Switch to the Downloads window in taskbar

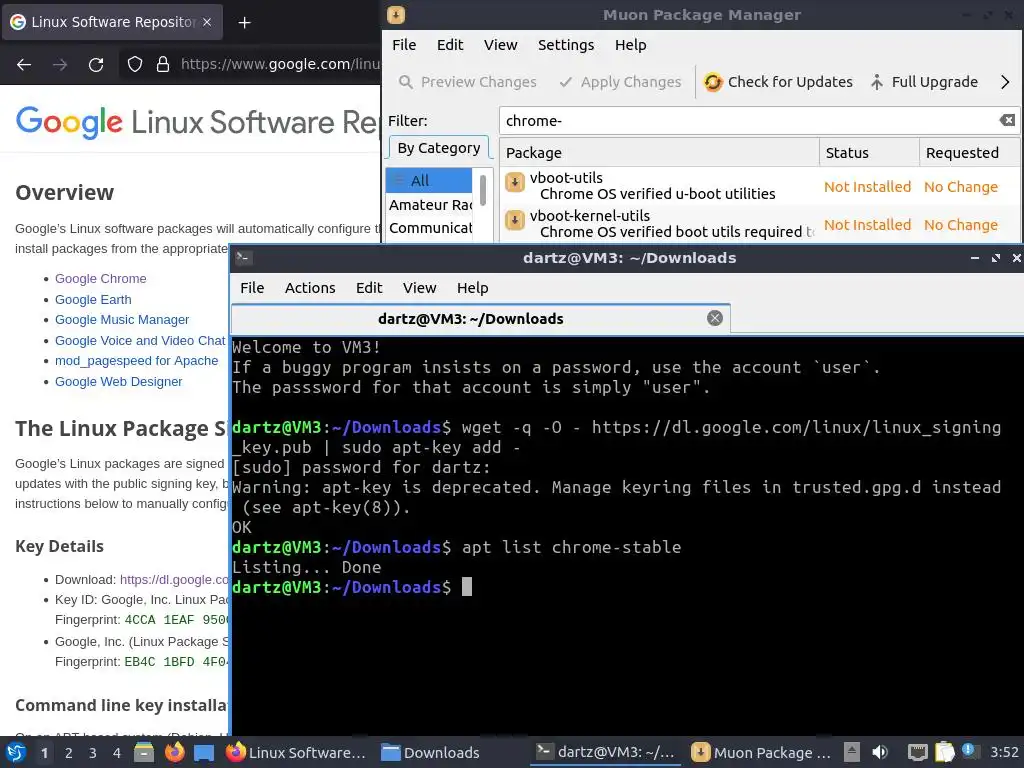click(x=431, y=752)
